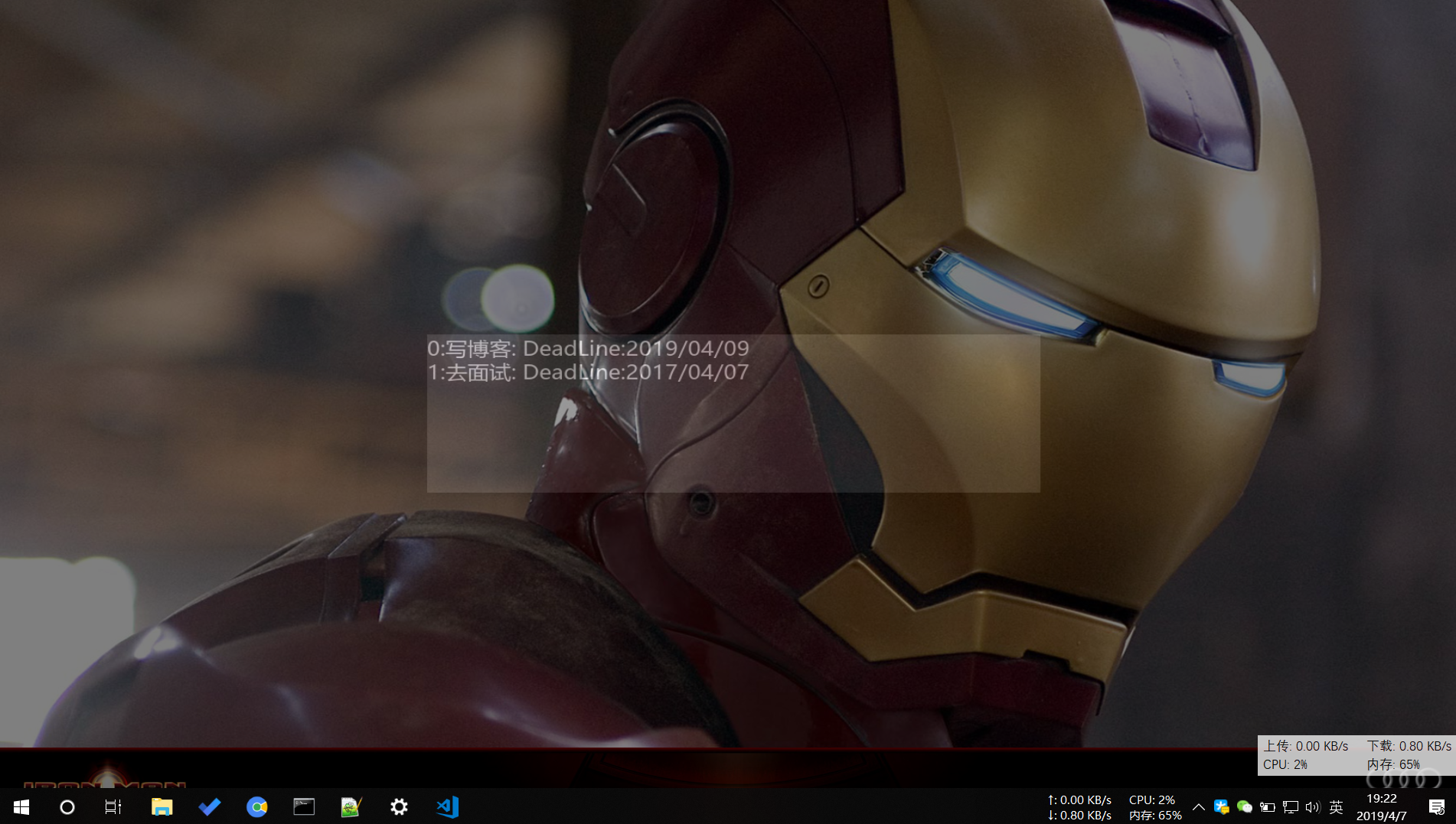This screenshot has height=824, width=1456.
Task: Open WeChat tray icon
Action: [1245, 806]
